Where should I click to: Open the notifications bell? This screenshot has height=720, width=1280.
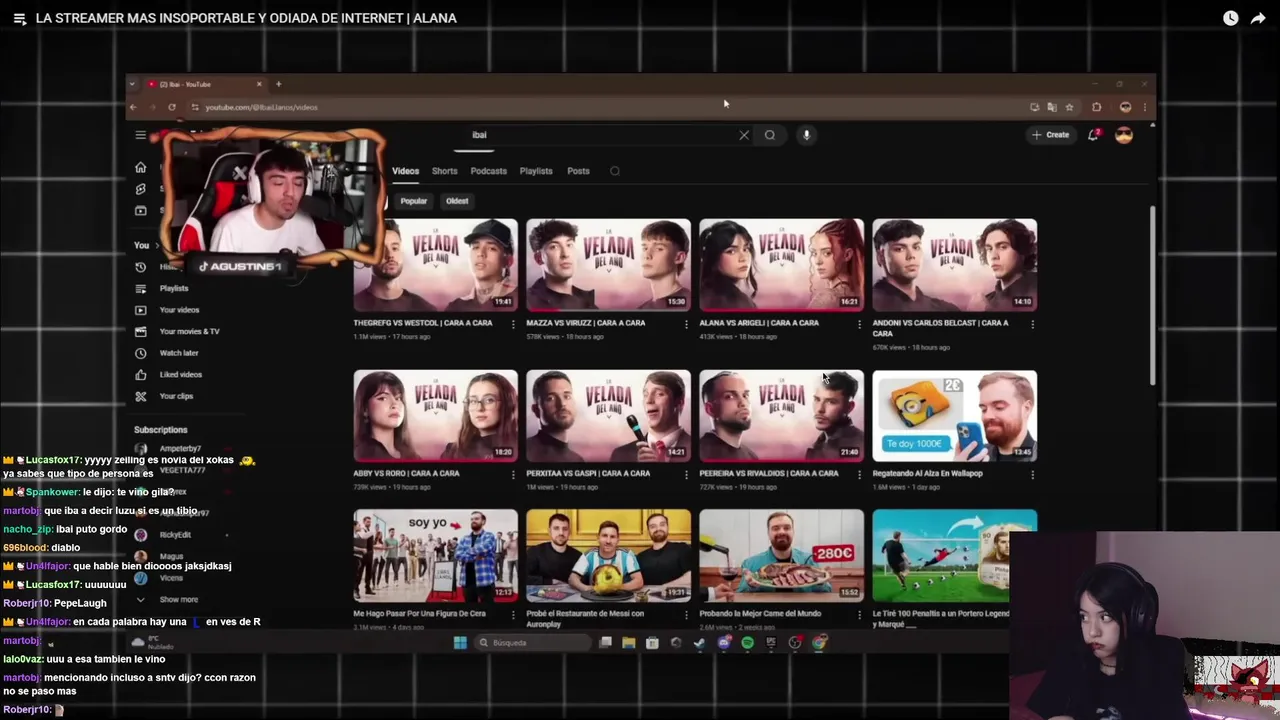tap(1094, 135)
